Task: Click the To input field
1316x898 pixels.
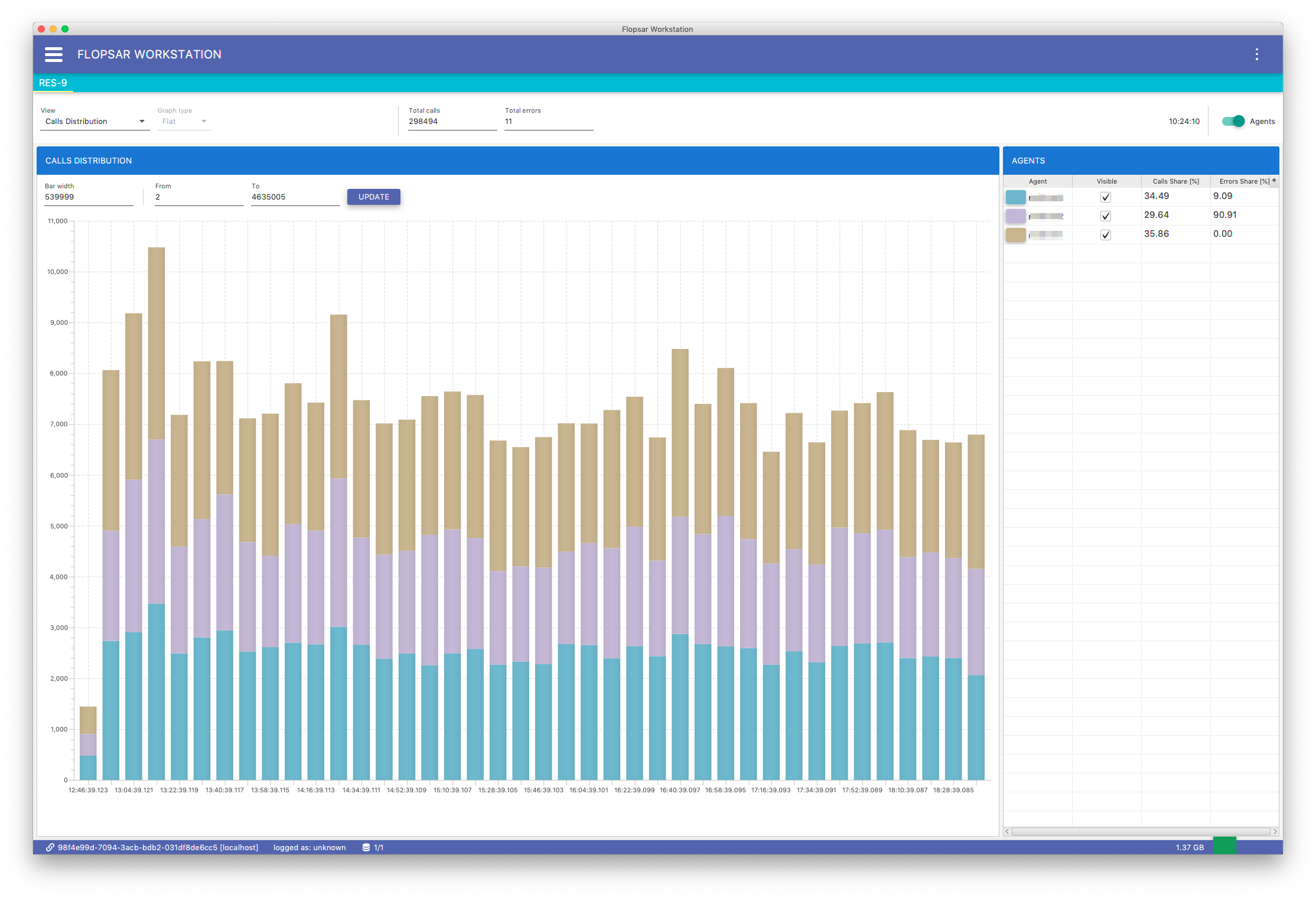Action: click(295, 197)
